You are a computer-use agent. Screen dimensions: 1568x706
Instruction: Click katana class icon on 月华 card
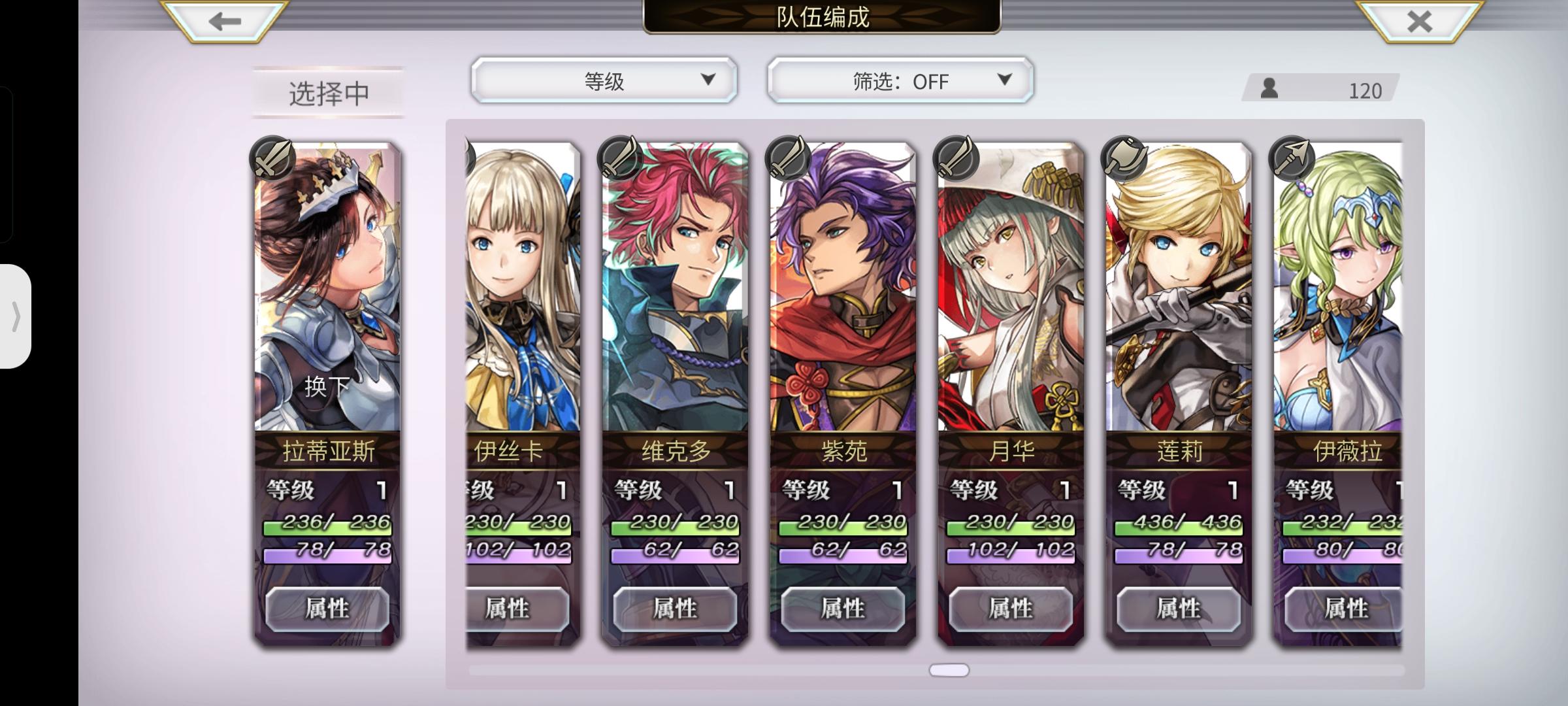pyautogui.click(x=956, y=158)
